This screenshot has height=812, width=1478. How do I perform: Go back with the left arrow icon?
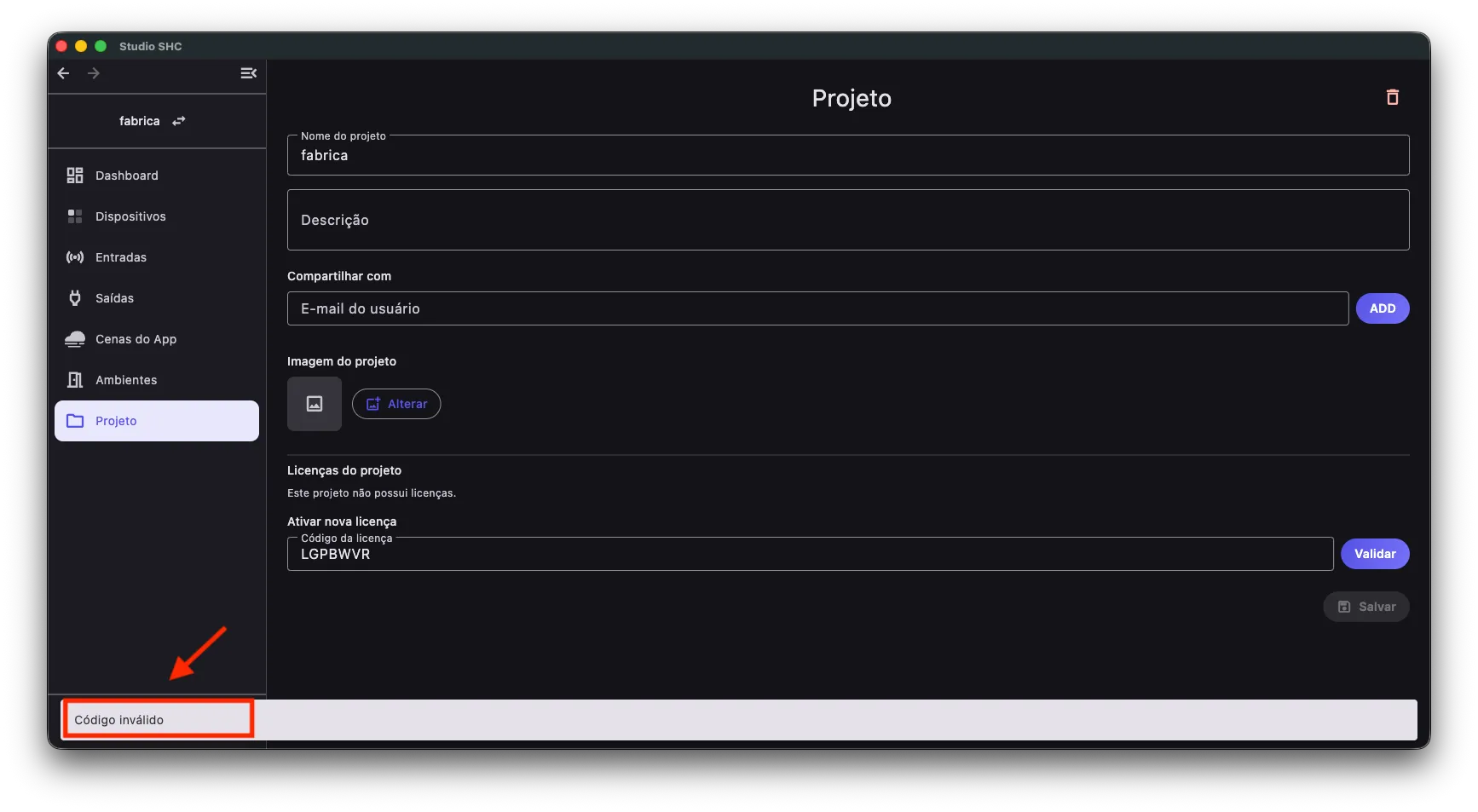pyautogui.click(x=63, y=73)
